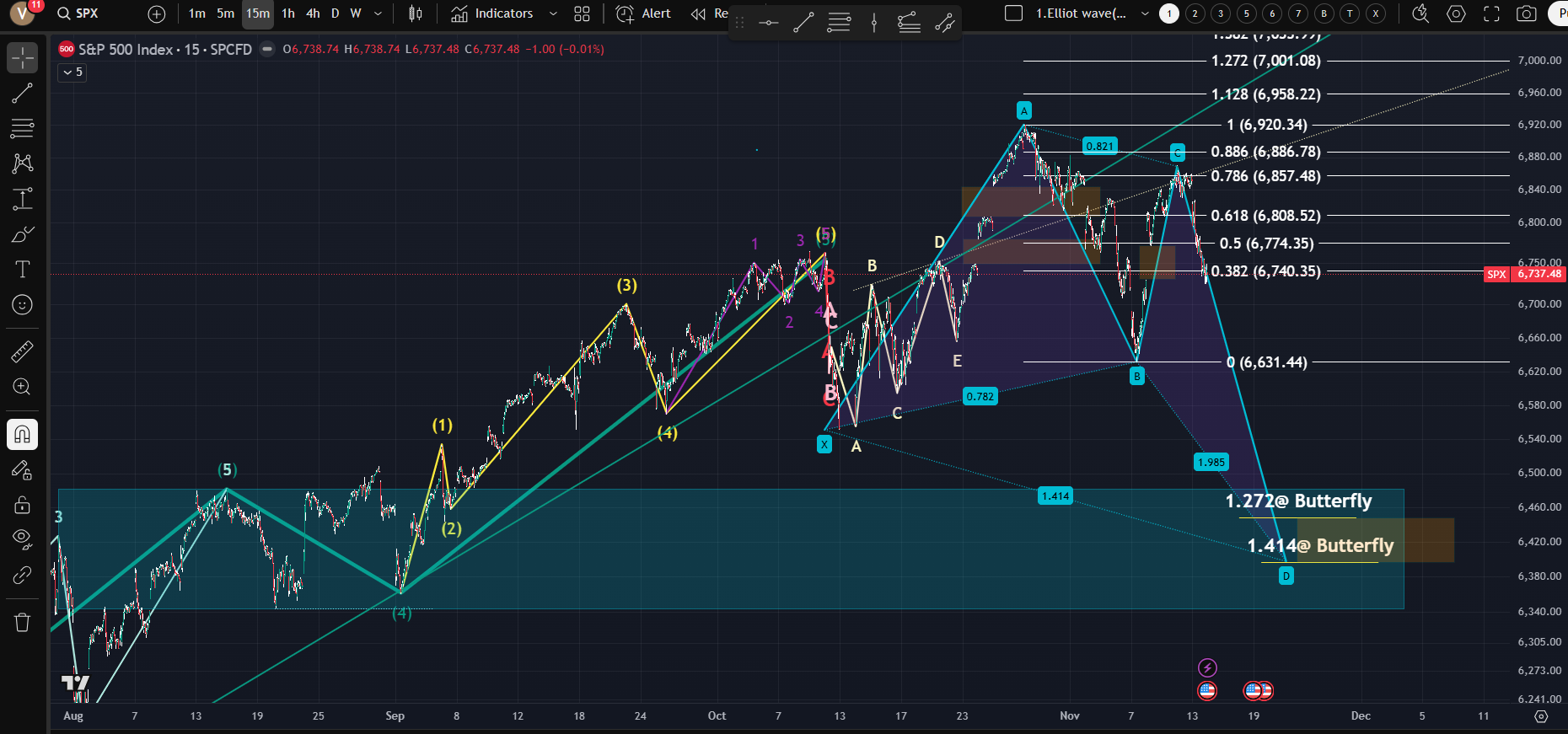Create a new Alert
Viewport: 1568px width, 734px height.
[x=644, y=13]
